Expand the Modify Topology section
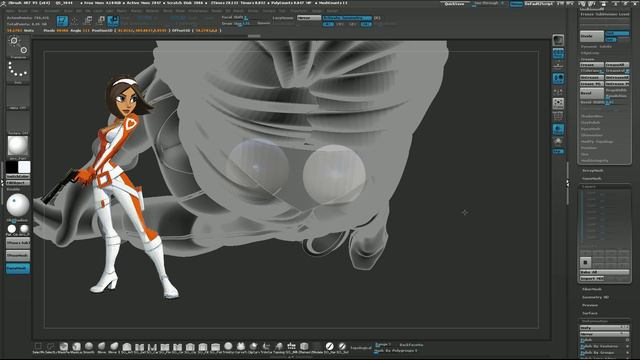This screenshot has height=360, width=640. tap(597, 142)
